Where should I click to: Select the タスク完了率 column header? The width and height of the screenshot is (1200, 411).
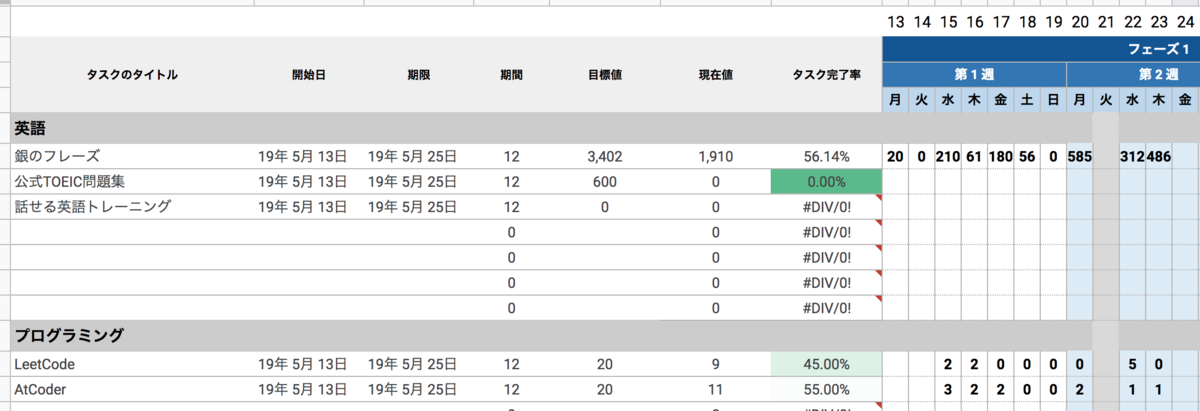pyautogui.click(x=826, y=75)
